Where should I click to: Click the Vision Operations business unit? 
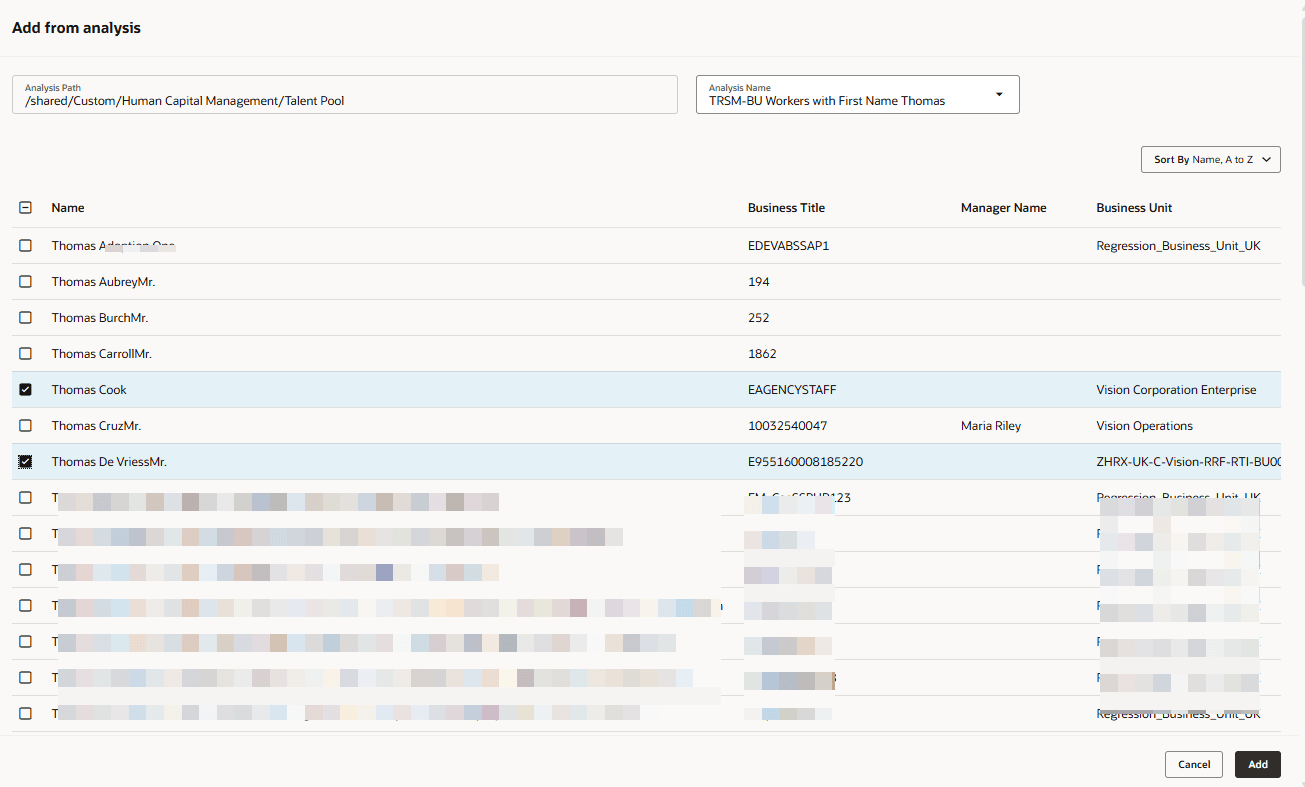pos(1145,426)
